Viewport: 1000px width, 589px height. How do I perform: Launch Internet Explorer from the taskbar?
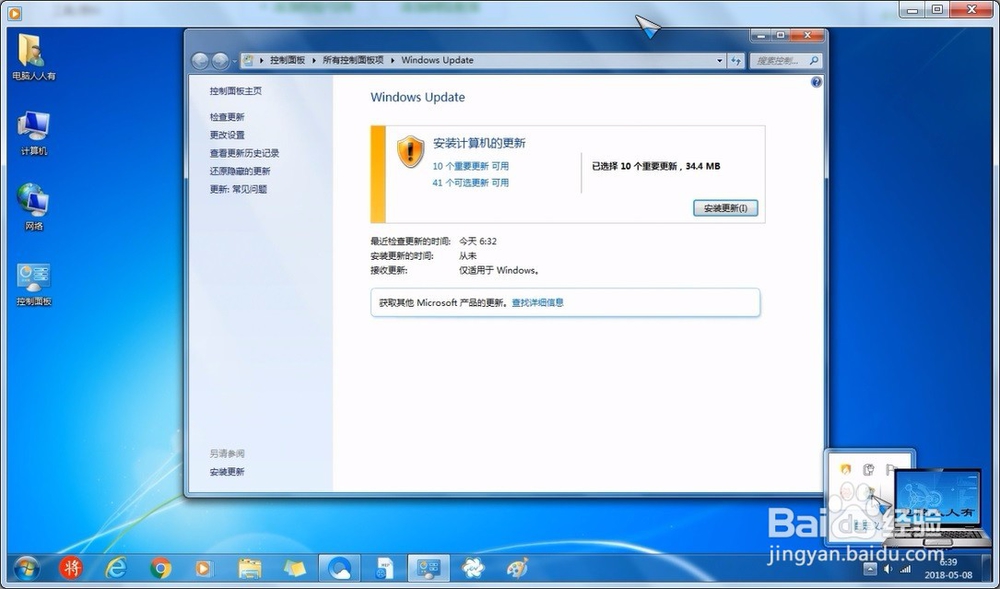(116, 567)
